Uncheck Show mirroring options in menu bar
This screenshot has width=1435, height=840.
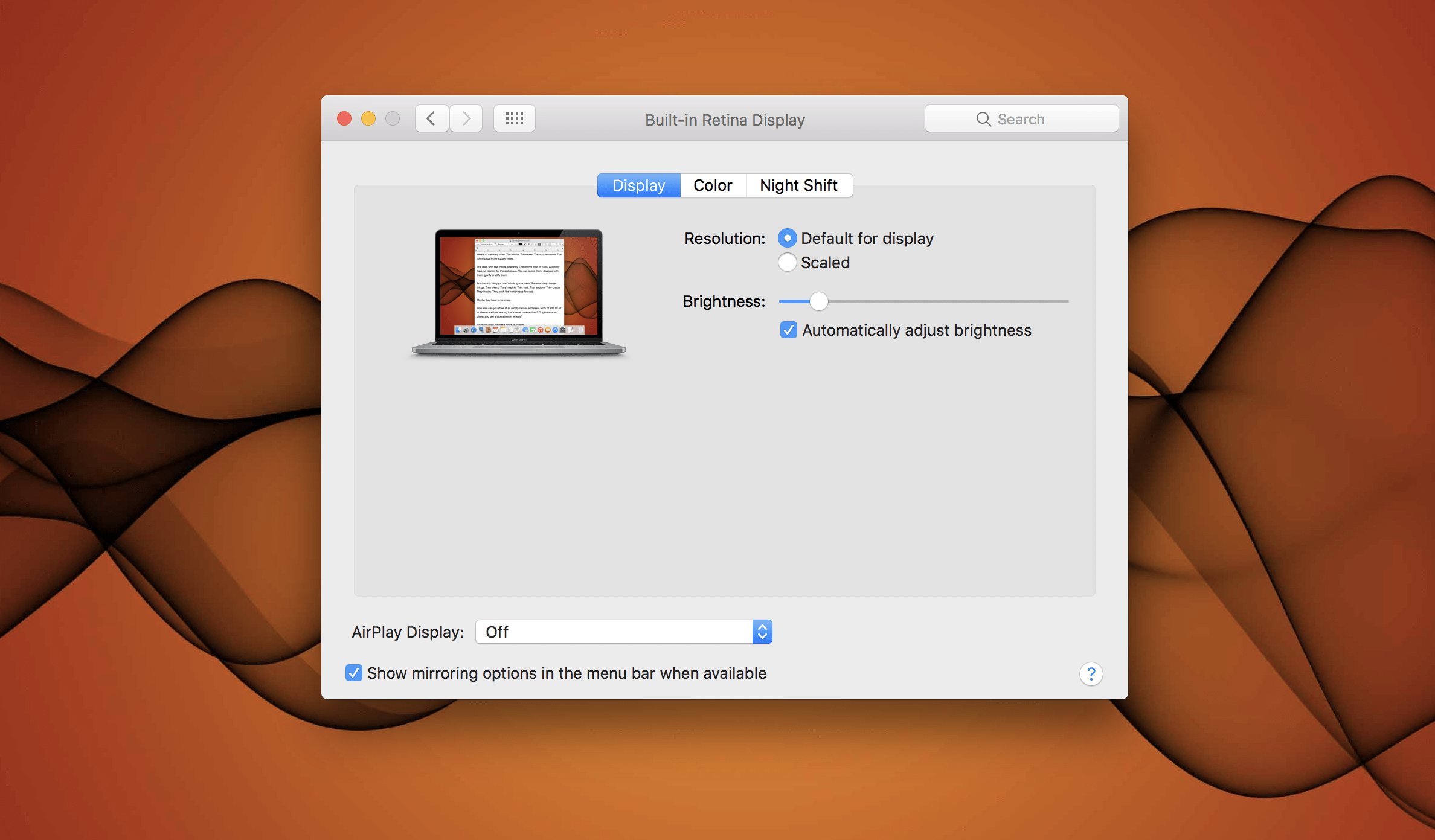point(354,673)
